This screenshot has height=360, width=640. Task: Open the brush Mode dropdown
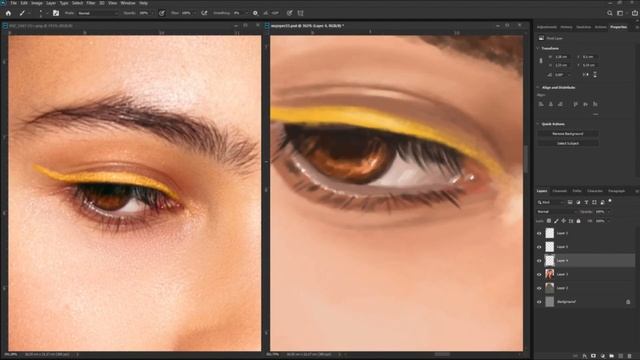click(98, 13)
